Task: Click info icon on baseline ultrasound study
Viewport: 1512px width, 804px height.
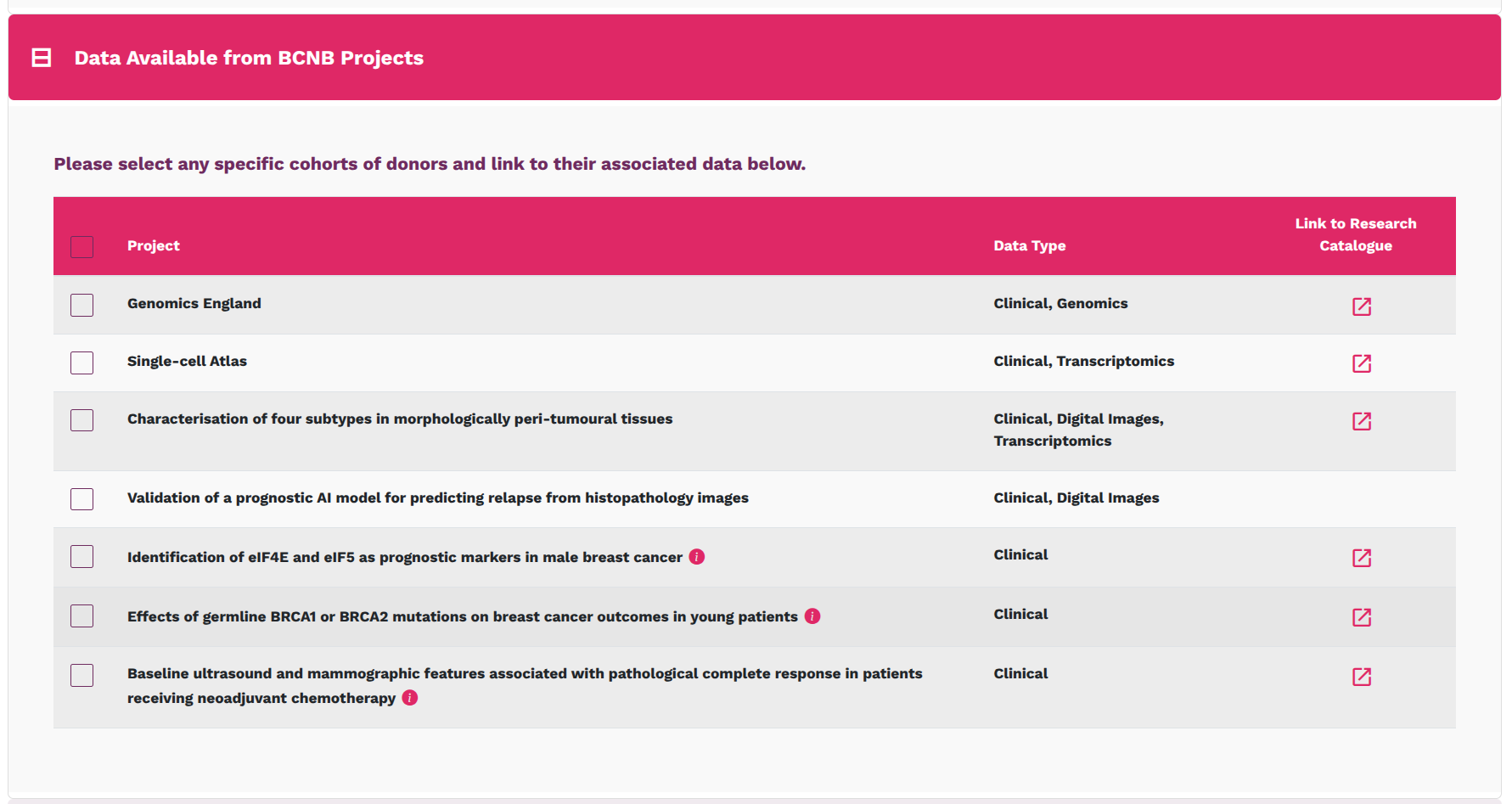Action: point(410,697)
